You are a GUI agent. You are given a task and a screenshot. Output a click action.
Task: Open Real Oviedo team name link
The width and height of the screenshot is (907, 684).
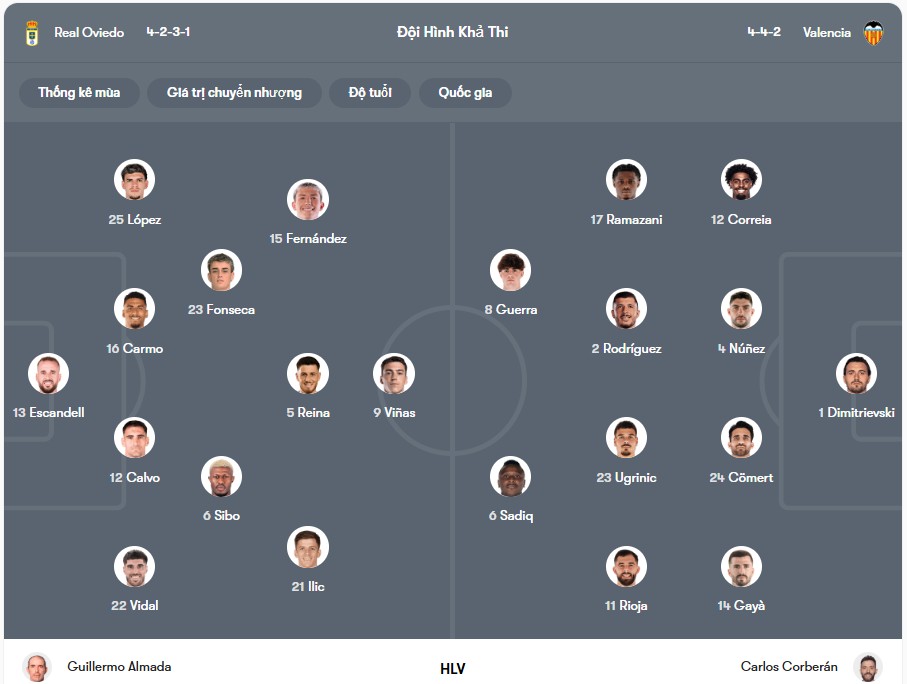pos(89,33)
